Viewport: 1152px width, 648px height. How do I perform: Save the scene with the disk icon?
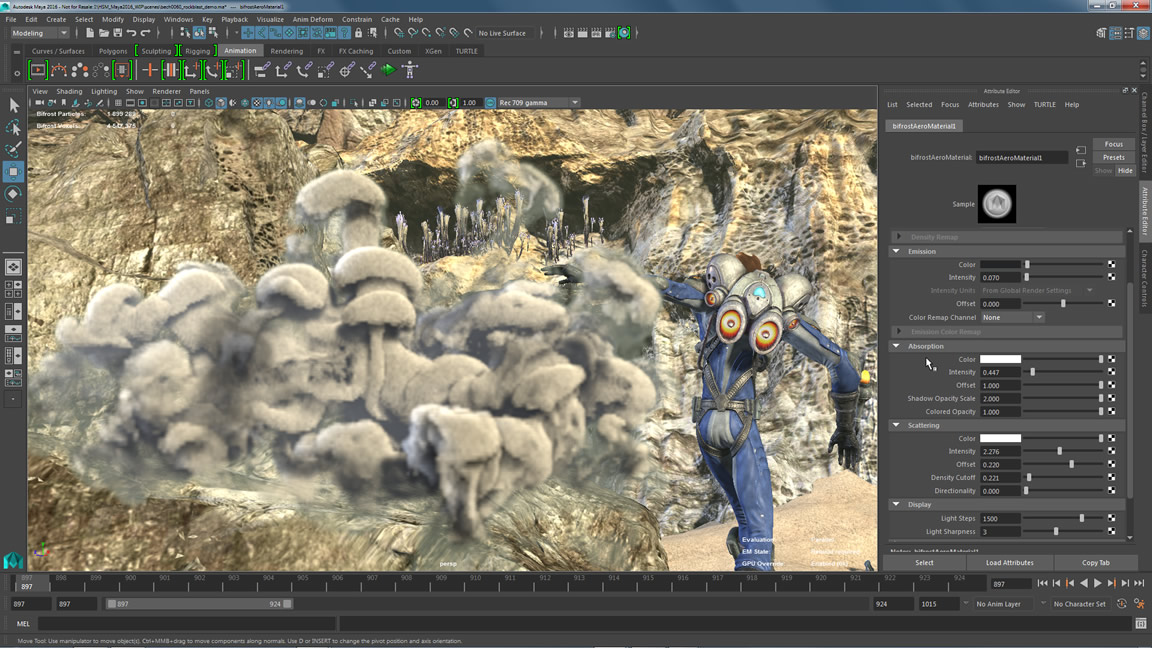tap(118, 33)
